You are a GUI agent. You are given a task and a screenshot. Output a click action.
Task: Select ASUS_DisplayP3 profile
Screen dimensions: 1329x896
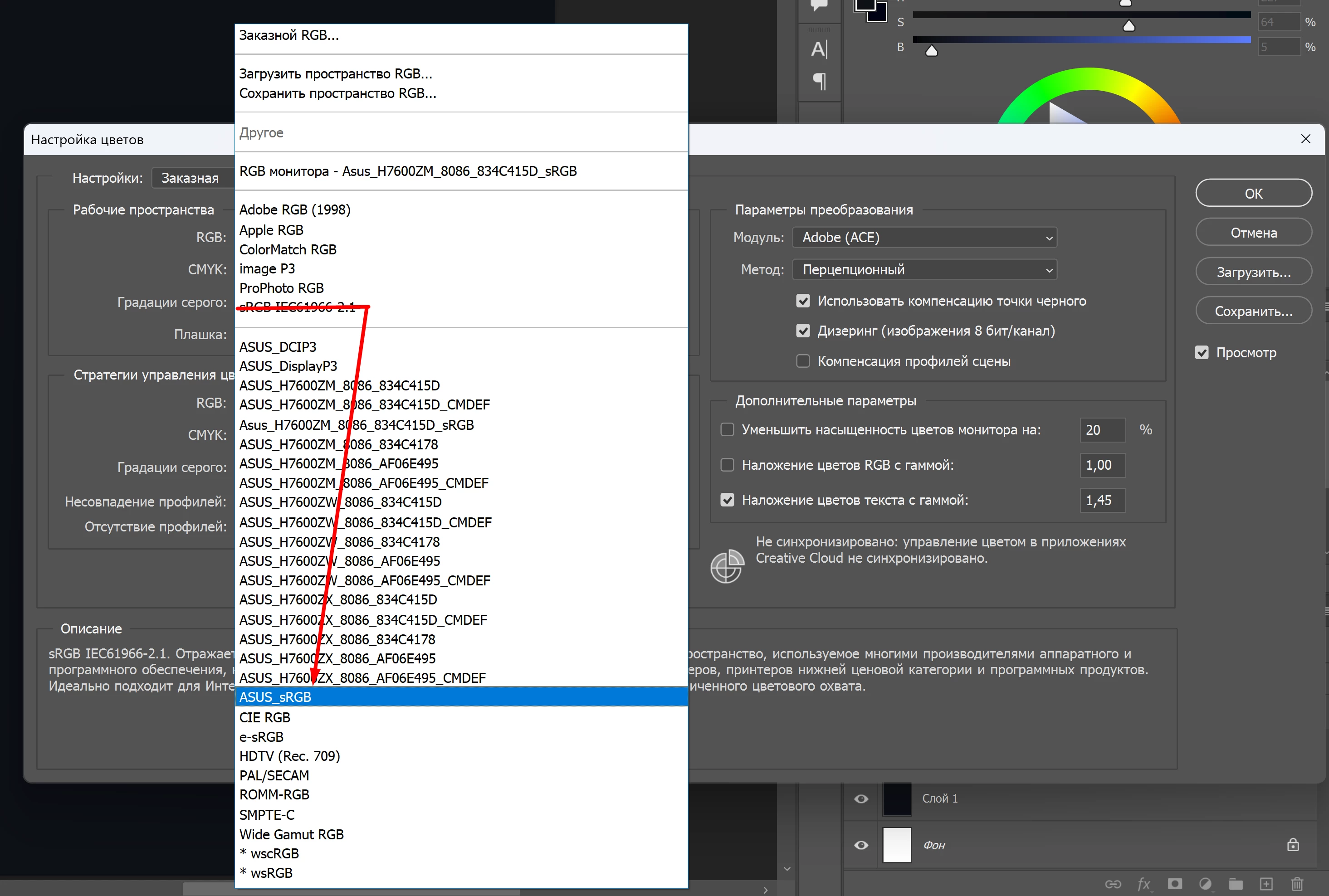click(x=461, y=366)
